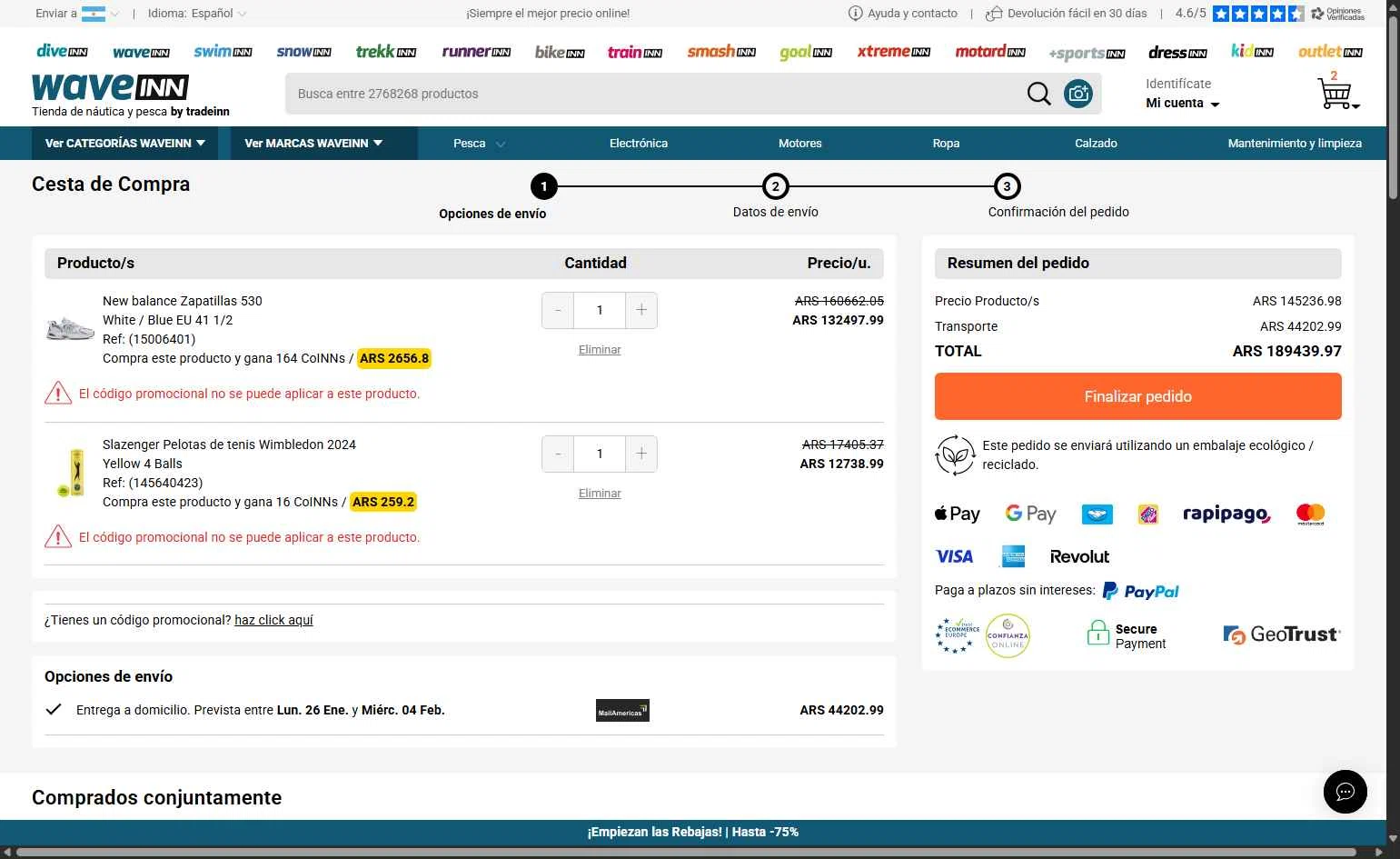
Task: Open the dressinn store logo
Action: [x=1177, y=52]
